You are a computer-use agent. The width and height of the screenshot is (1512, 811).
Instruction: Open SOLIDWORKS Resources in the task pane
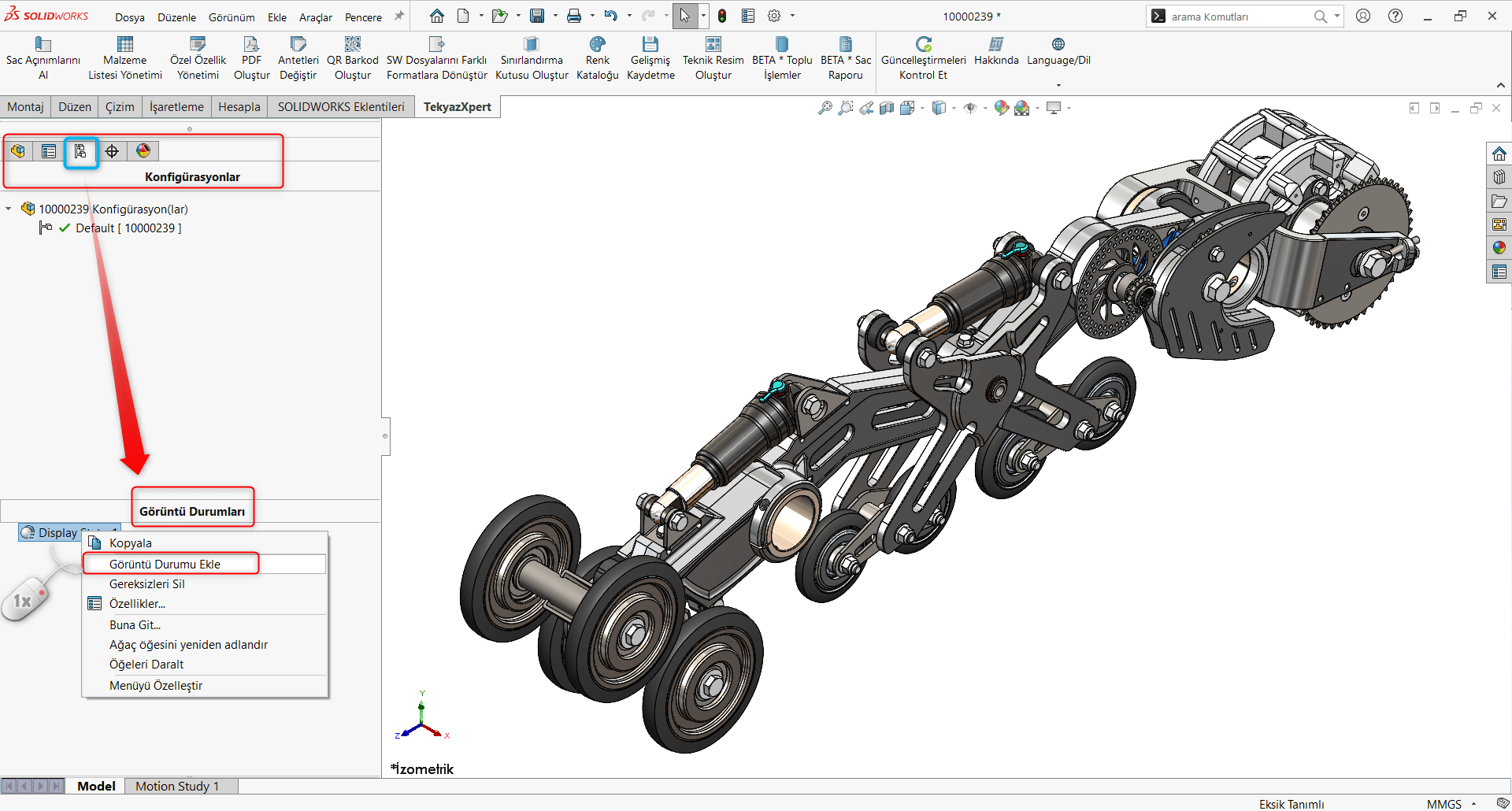tap(1499, 154)
